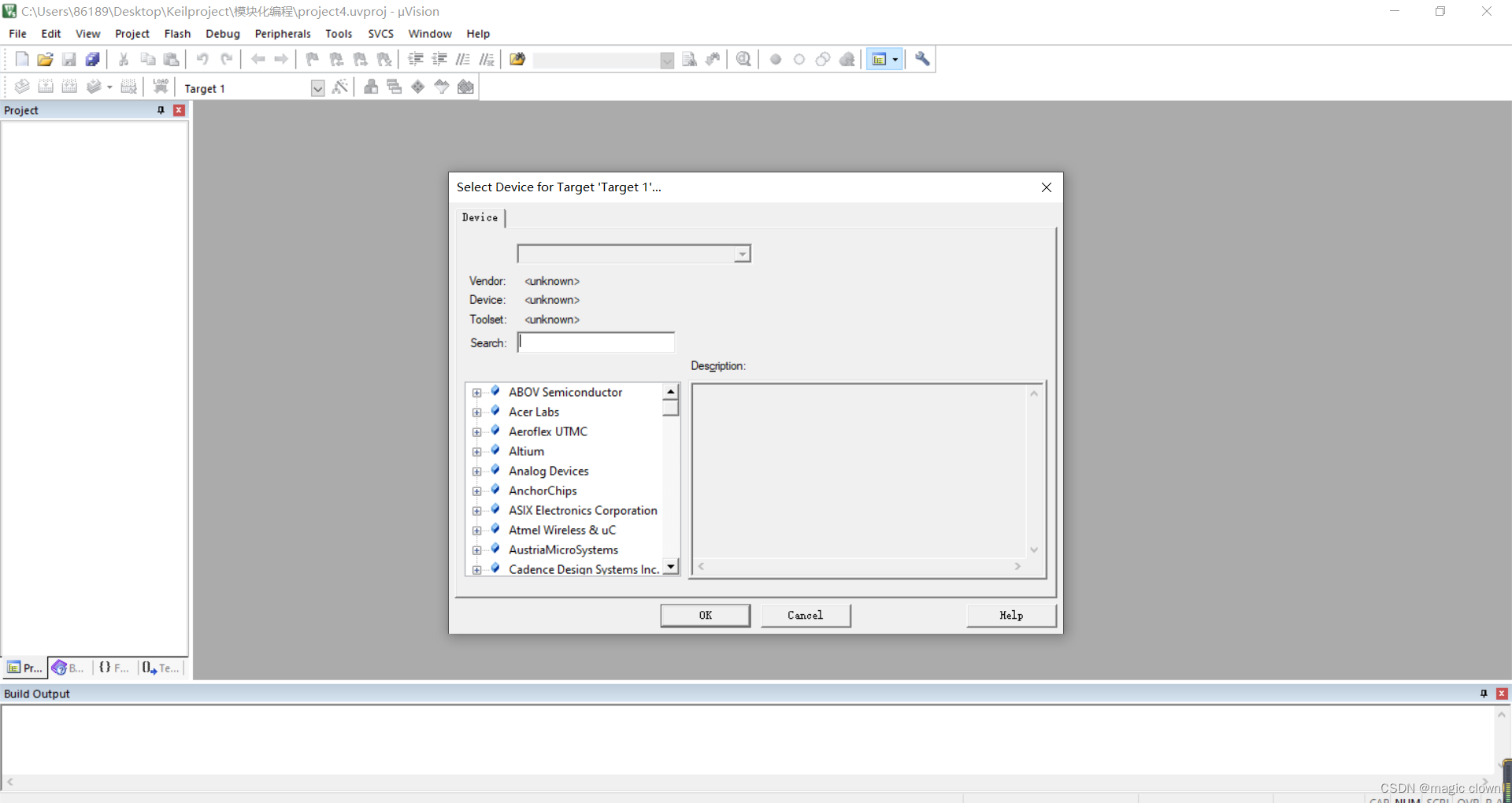This screenshot has width=1512, height=803.
Task: Select AustriaMicroSystems in vendor list
Action: coord(563,550)
